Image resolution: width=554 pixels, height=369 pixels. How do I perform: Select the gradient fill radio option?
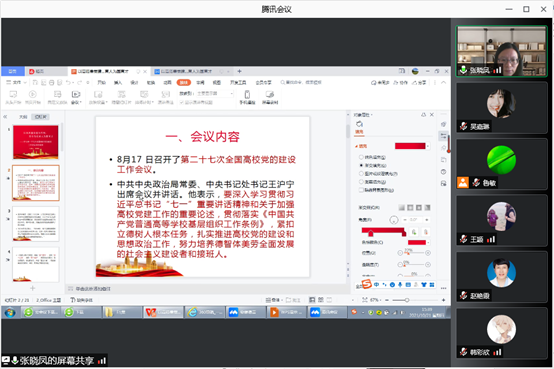[361, 165]
